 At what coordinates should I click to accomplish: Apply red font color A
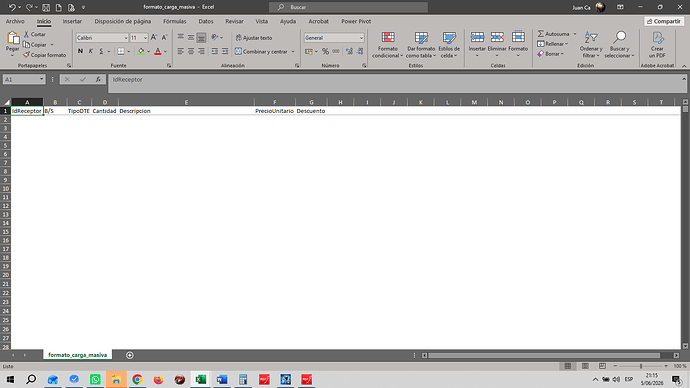click(158, 51)
